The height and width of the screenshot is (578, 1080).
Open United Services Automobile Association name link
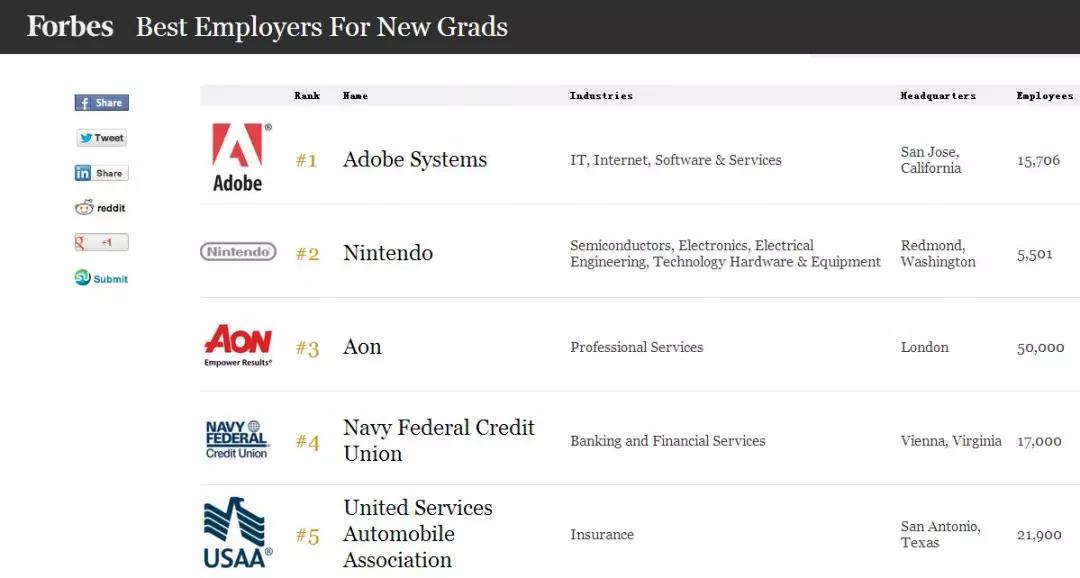tap(417, 534)
